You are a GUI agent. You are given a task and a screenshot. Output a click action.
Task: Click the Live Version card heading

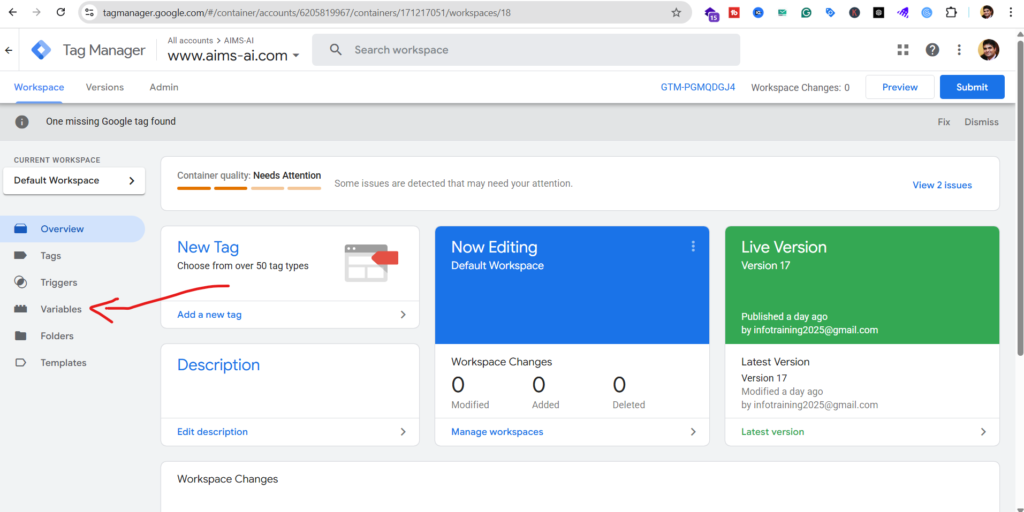pyautogui.click(x=784, y=248)
